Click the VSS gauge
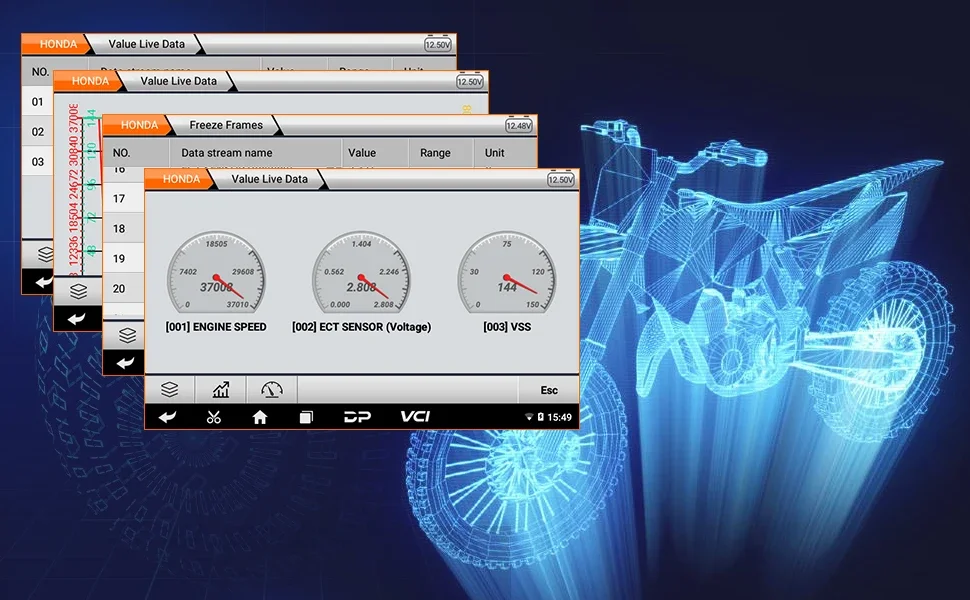970x600 pixels. tap(507, 282)
